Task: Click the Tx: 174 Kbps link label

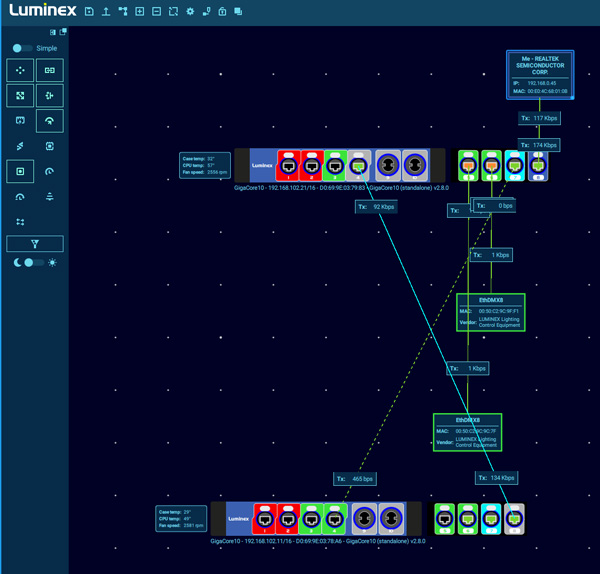Action: (539, 145)
